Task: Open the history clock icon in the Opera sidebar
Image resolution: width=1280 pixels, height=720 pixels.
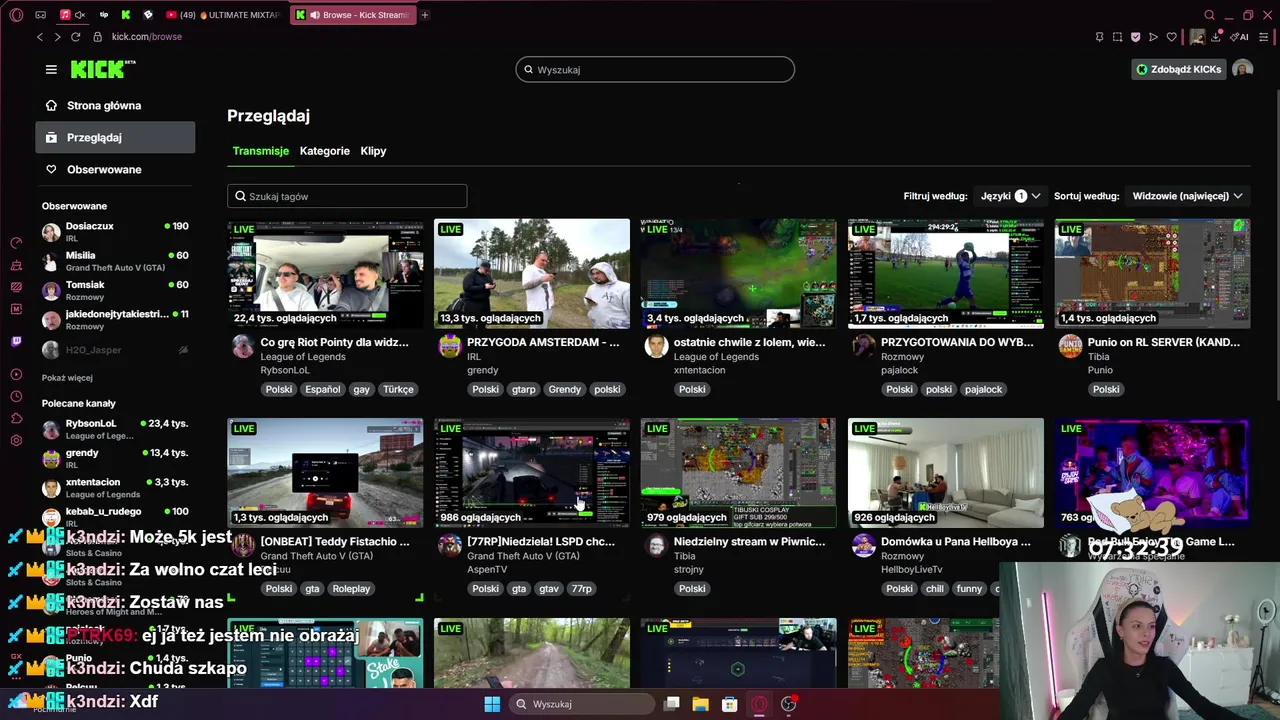Action: [16, 397]
